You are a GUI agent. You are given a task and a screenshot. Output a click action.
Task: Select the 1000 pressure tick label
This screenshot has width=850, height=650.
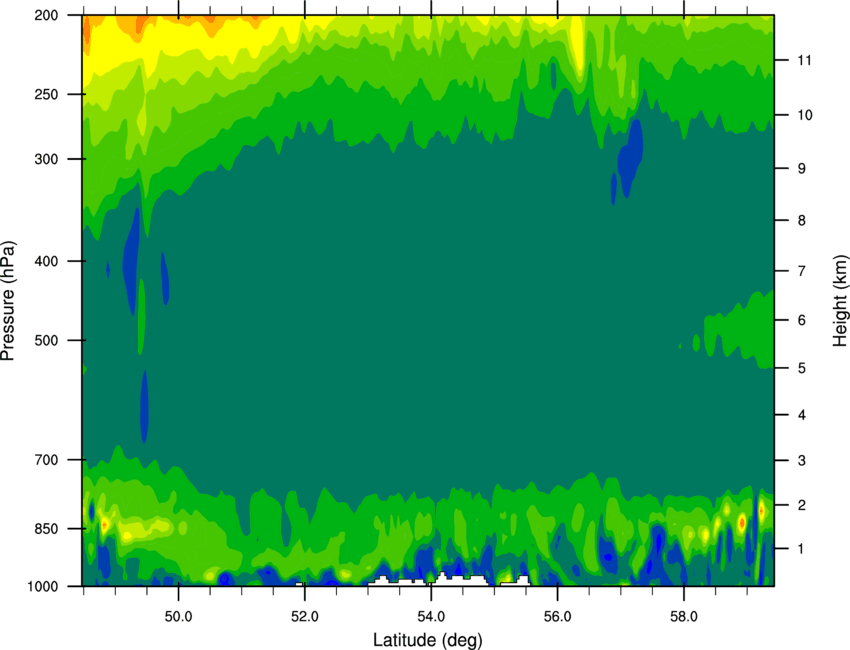(x=42, y=587)
